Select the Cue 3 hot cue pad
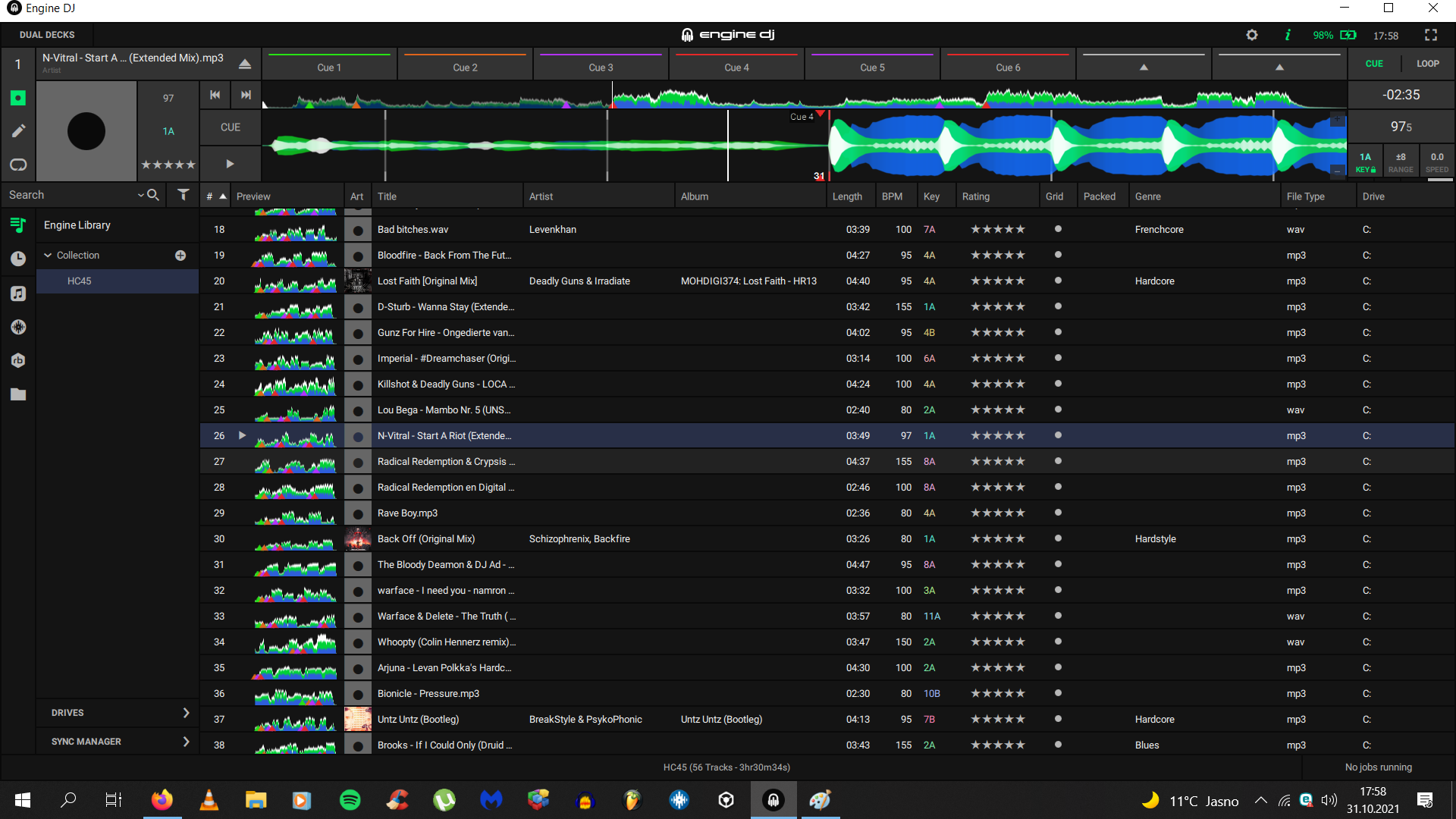 coord(601,67)
